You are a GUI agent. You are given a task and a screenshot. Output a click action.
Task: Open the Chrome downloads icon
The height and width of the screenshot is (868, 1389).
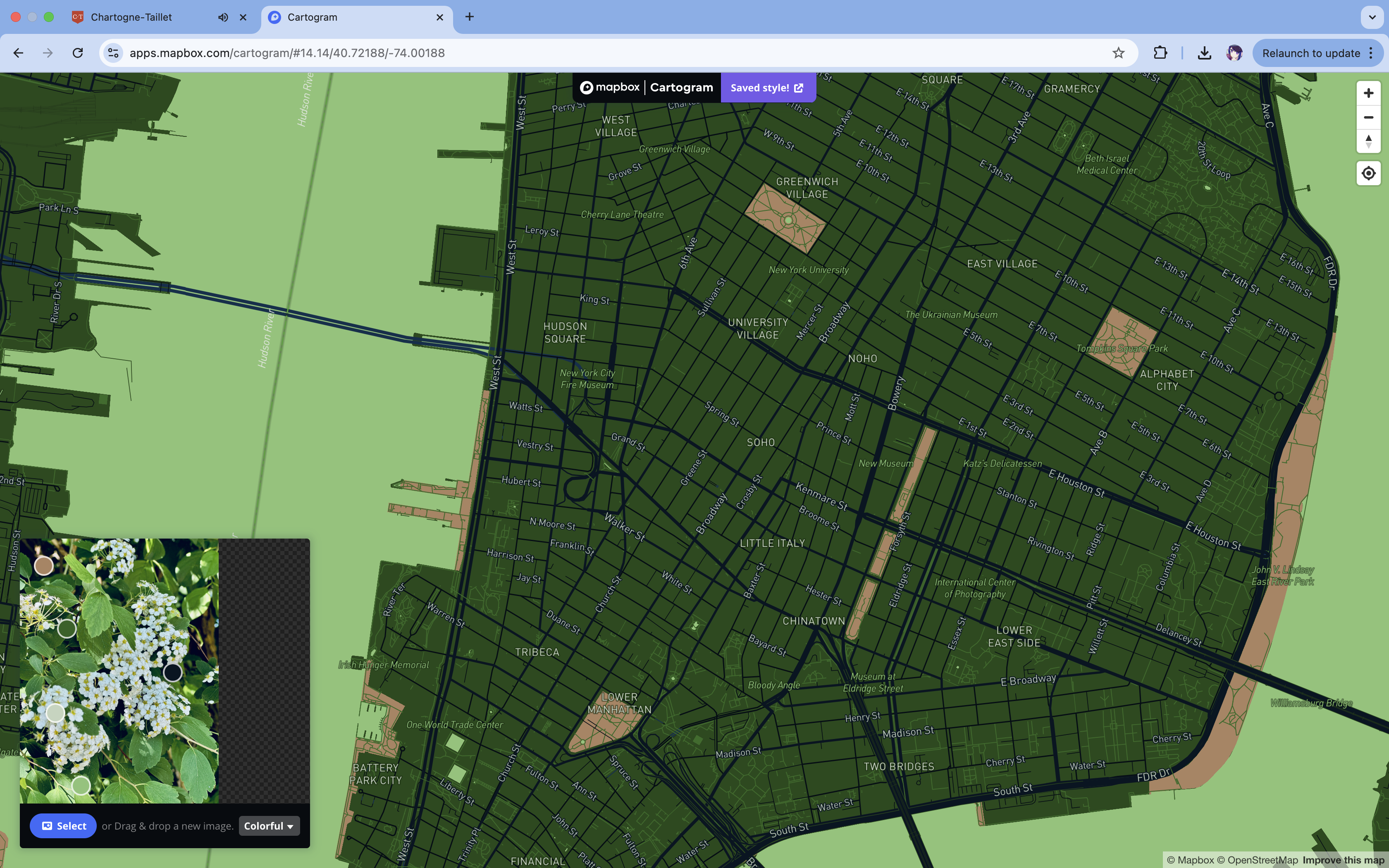tap(1204, 53)
